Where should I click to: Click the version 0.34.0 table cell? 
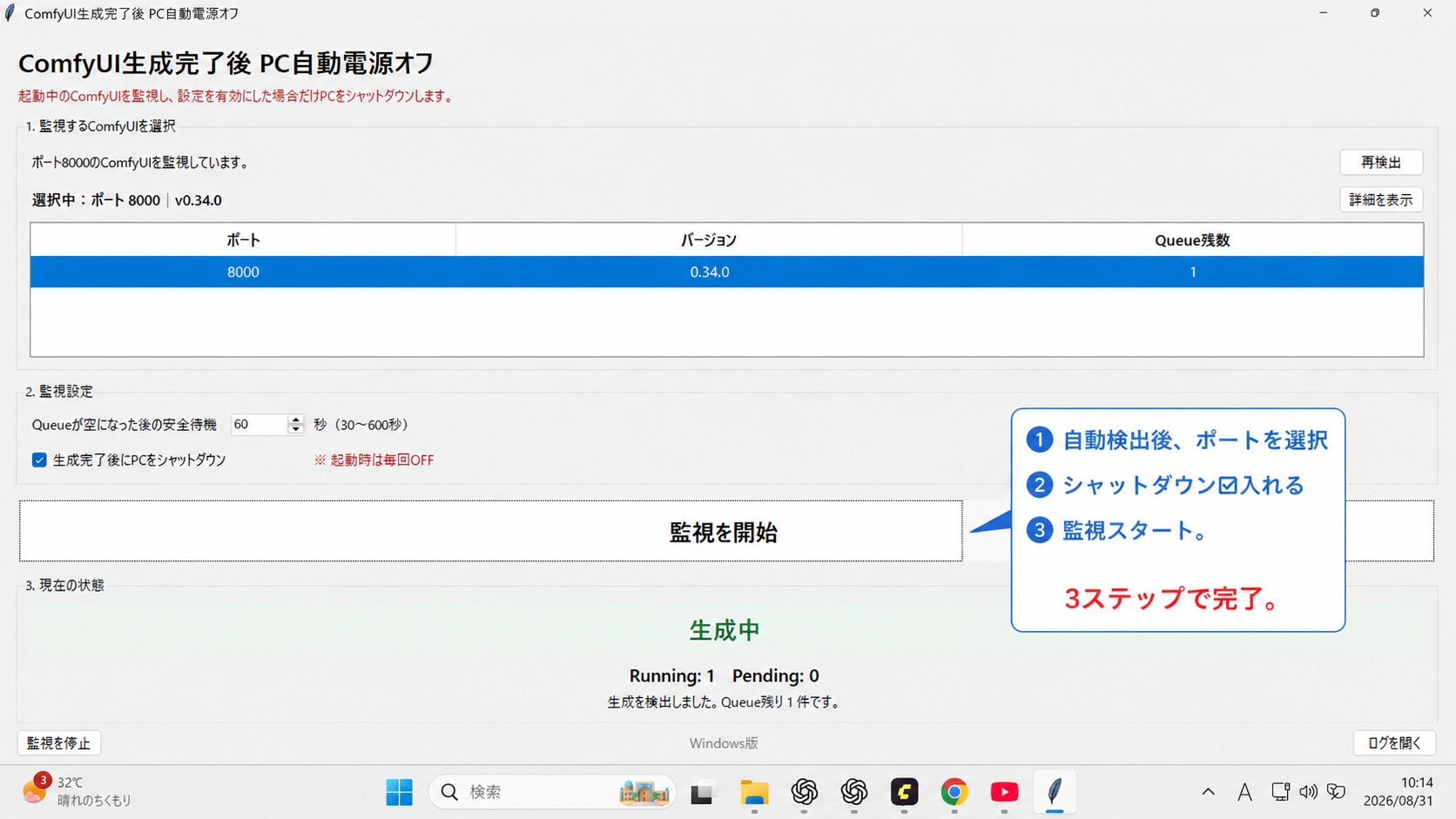coord(709,272)
